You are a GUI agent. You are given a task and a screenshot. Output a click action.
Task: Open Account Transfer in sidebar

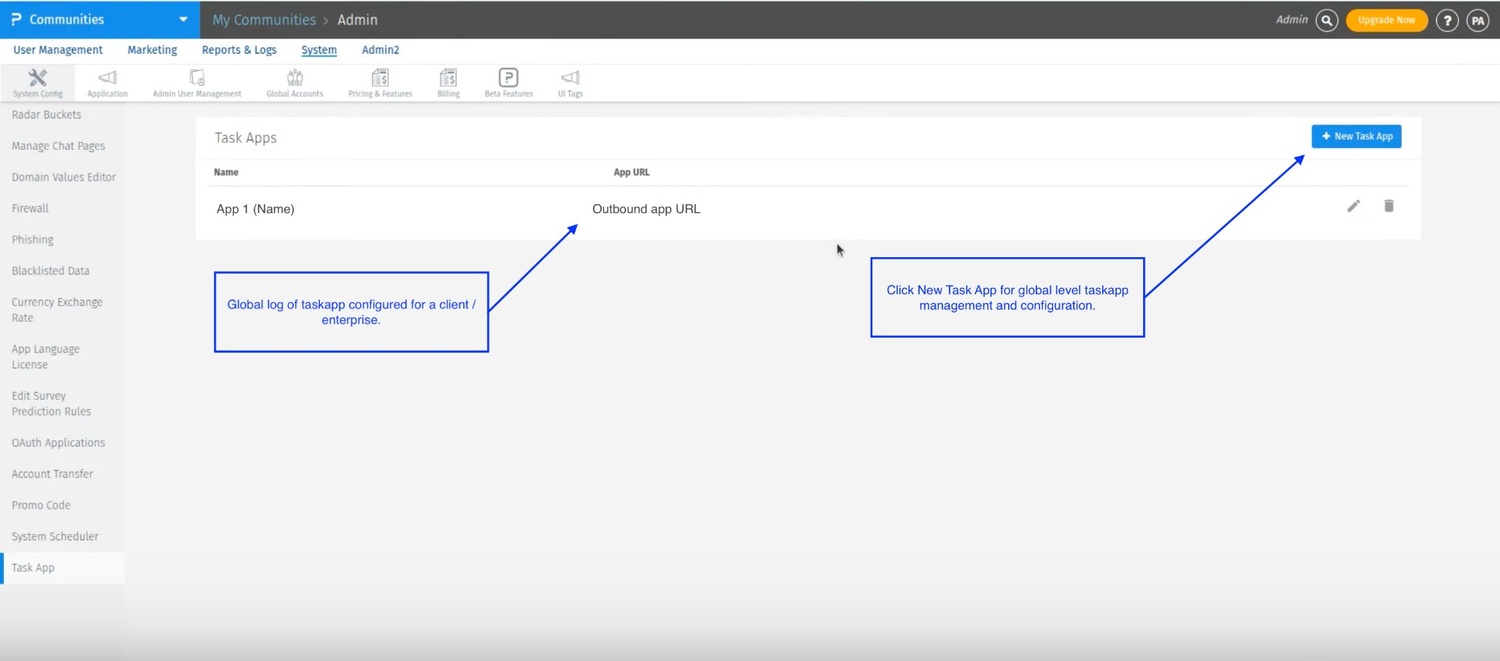(x=52, y=474)
